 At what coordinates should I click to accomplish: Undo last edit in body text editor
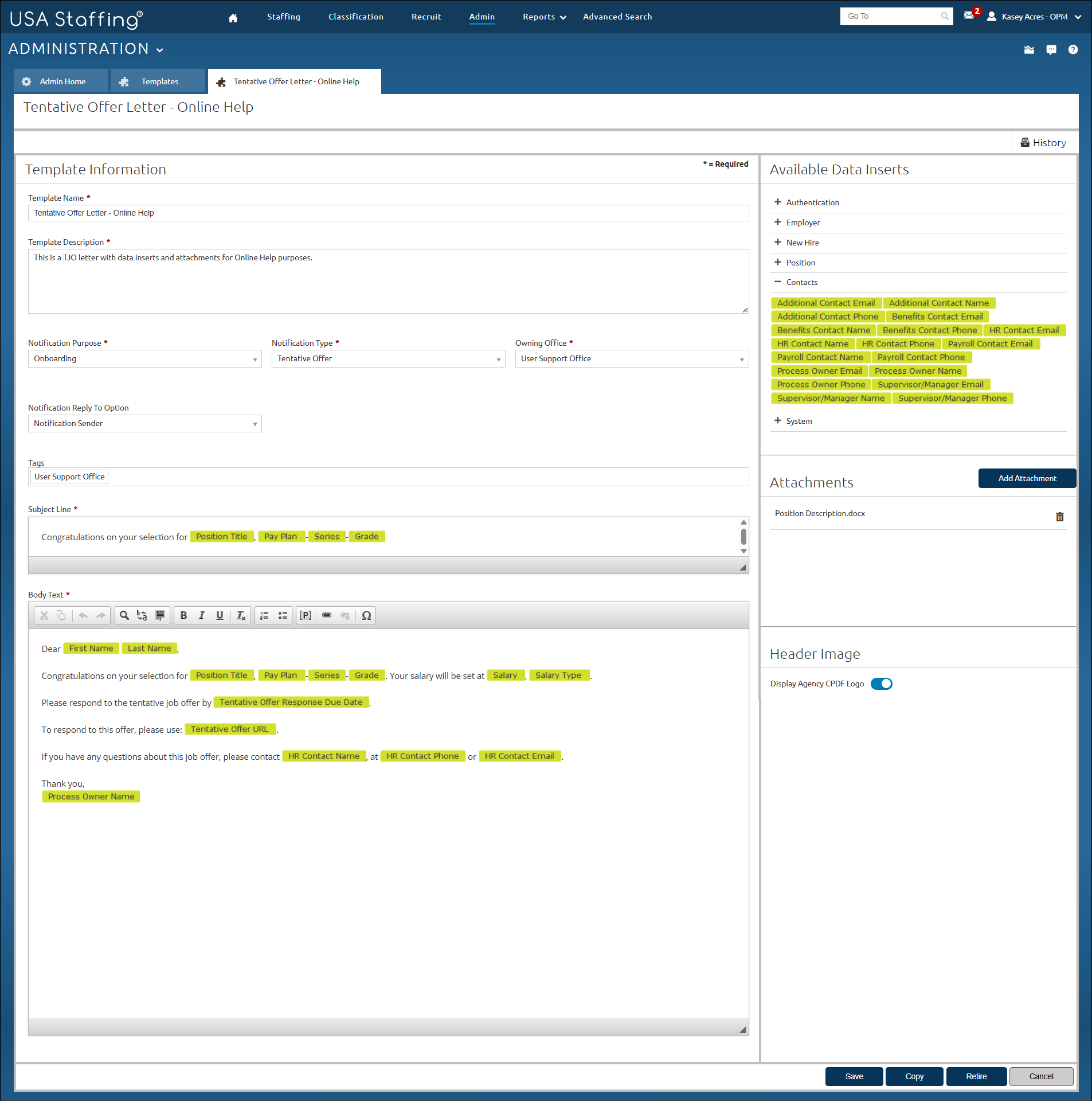(x=83, y=615)
